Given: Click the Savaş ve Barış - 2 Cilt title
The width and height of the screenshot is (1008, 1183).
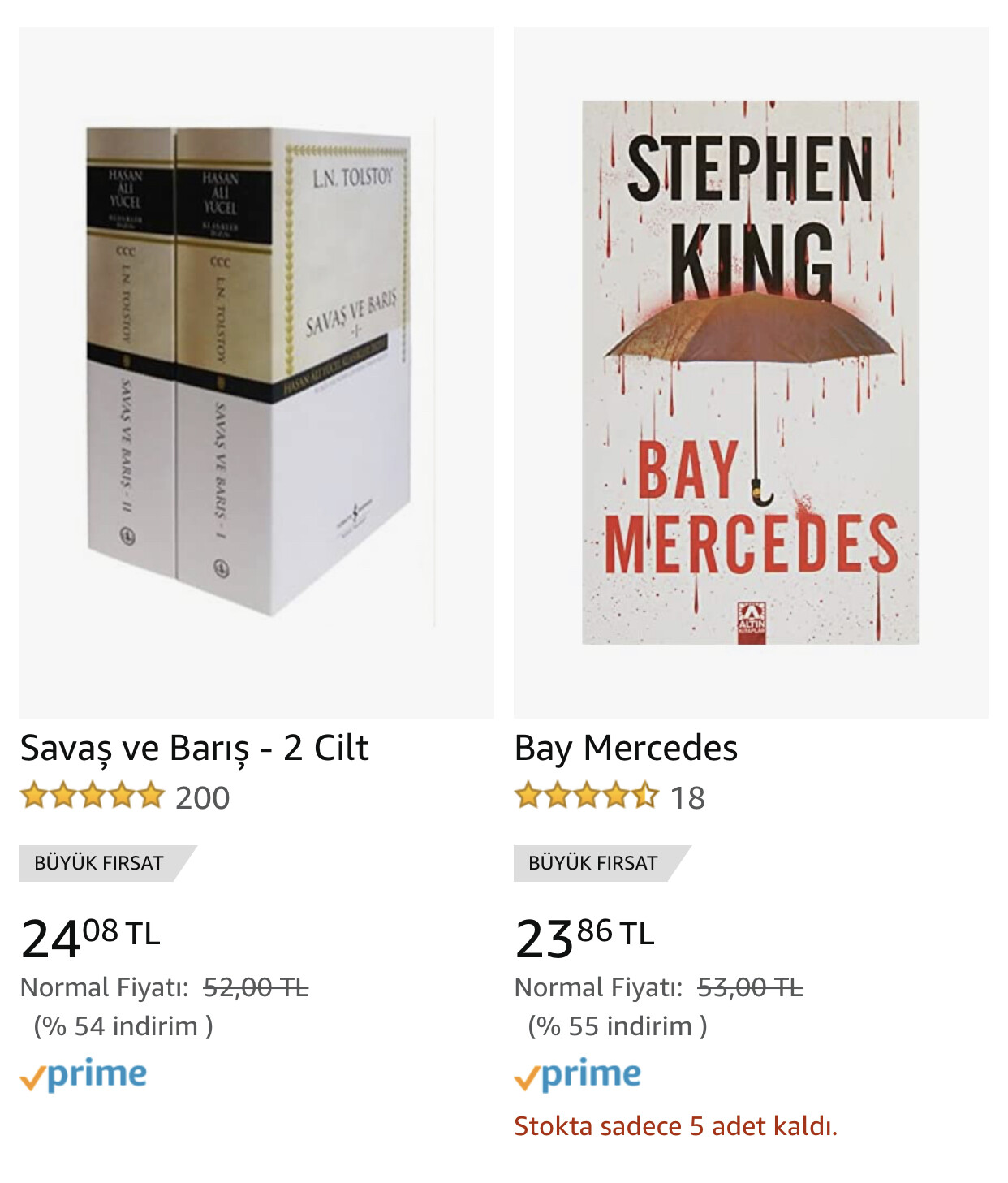Looking at the screenshot, I should pos(194,749).
